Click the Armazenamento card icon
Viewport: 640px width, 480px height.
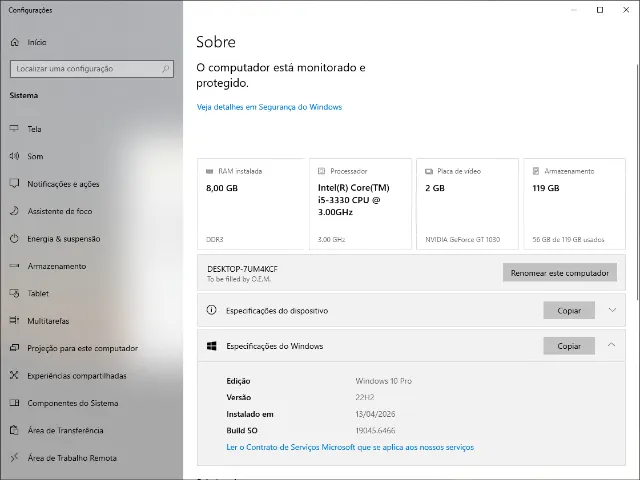[x=536, y=171]
